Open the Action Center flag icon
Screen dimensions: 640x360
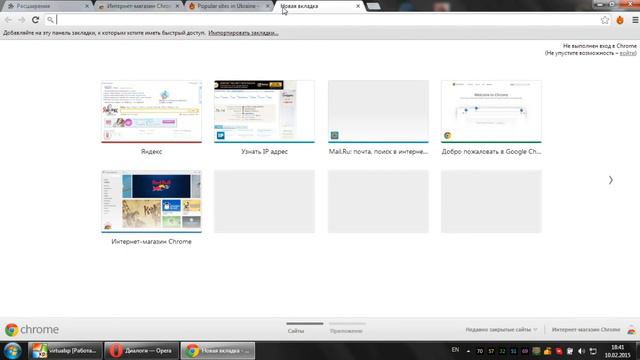[570, 351]
